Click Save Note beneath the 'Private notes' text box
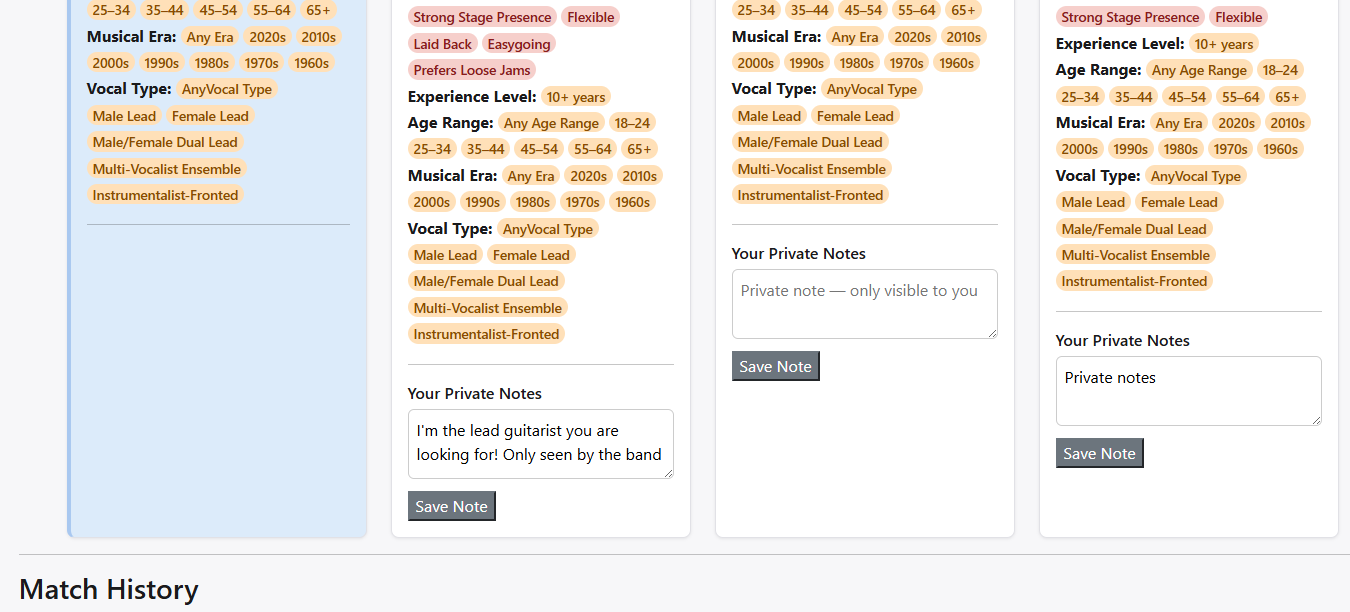This screenshot has height=612, width=1350. pyautogui.click(x=1099, y=453)
